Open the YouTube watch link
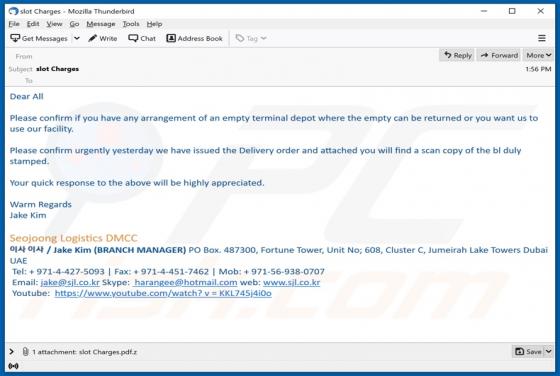560x376 pixels. pyautogui.click(x=163, y=293)
